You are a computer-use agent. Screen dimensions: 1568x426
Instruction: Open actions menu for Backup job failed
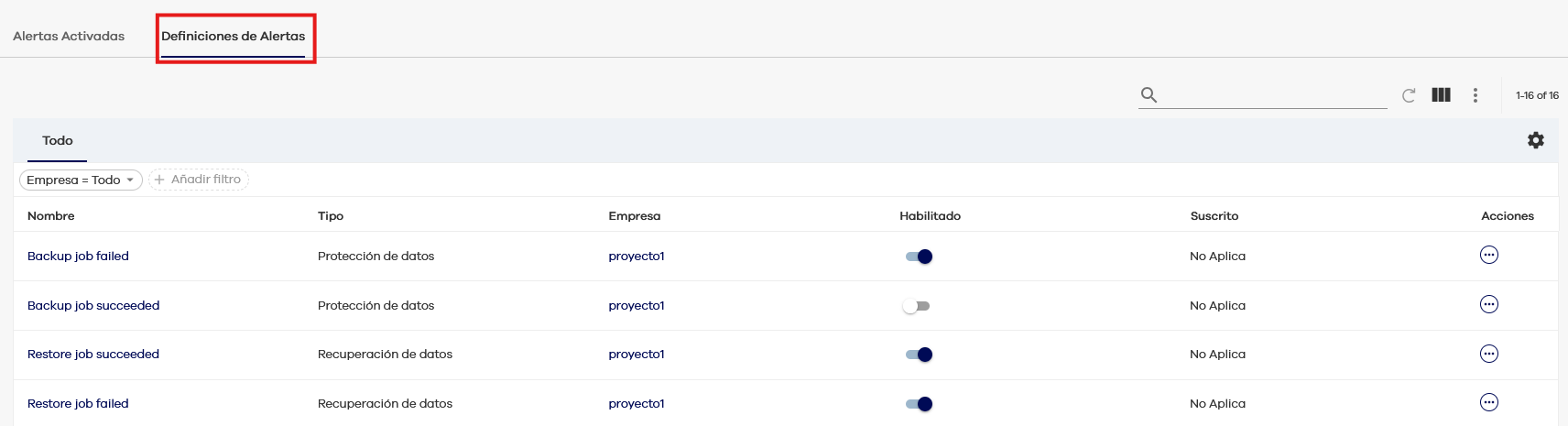(1488, 255)
